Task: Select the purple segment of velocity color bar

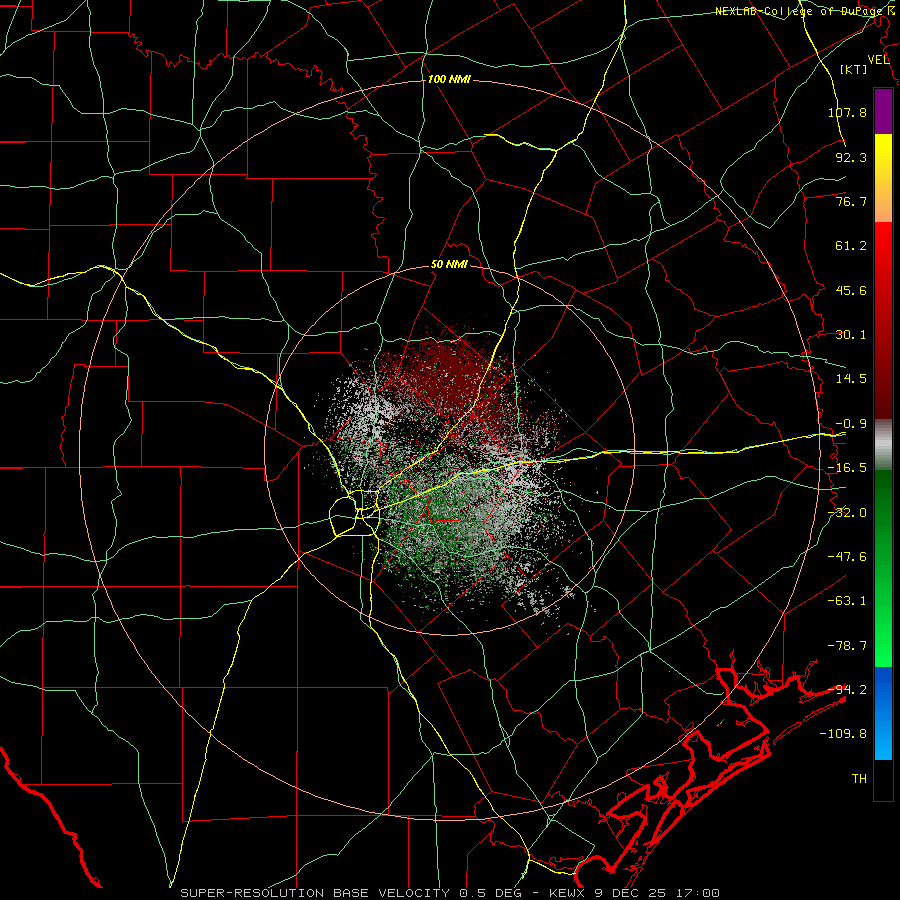Action: [883, 111]
